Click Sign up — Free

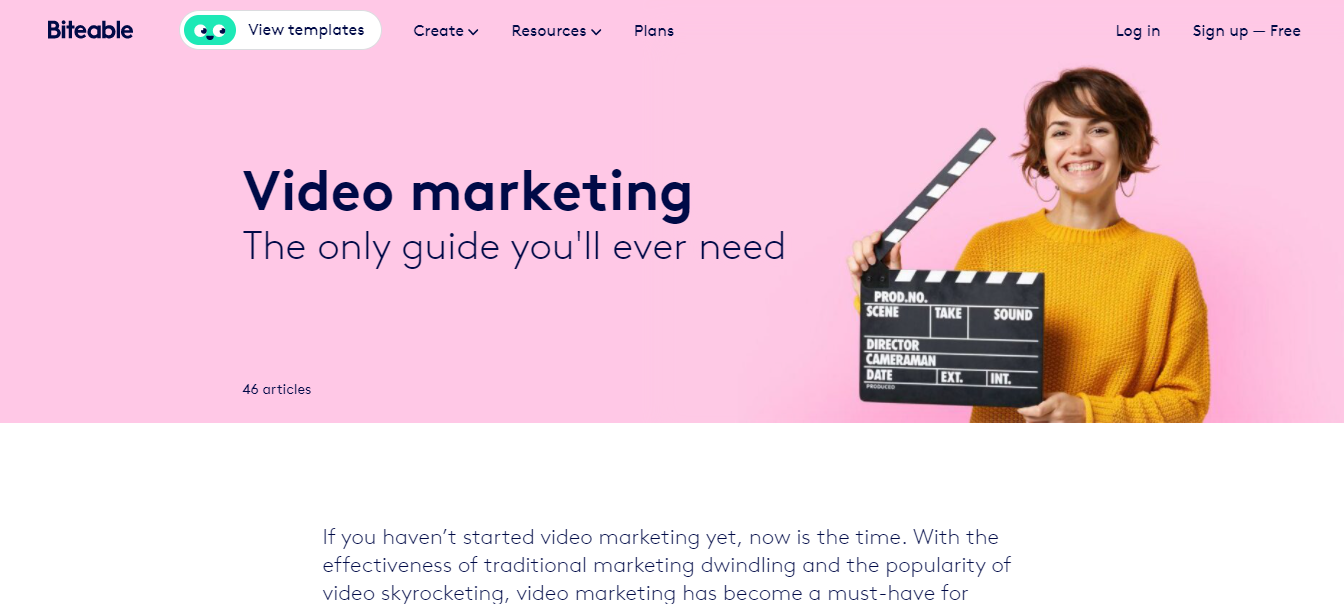(1246, 31)
